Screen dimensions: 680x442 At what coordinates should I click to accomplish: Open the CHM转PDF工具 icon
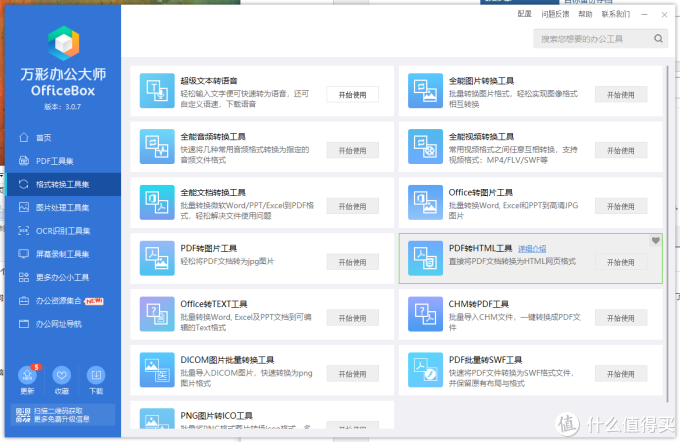click(425, 314)
